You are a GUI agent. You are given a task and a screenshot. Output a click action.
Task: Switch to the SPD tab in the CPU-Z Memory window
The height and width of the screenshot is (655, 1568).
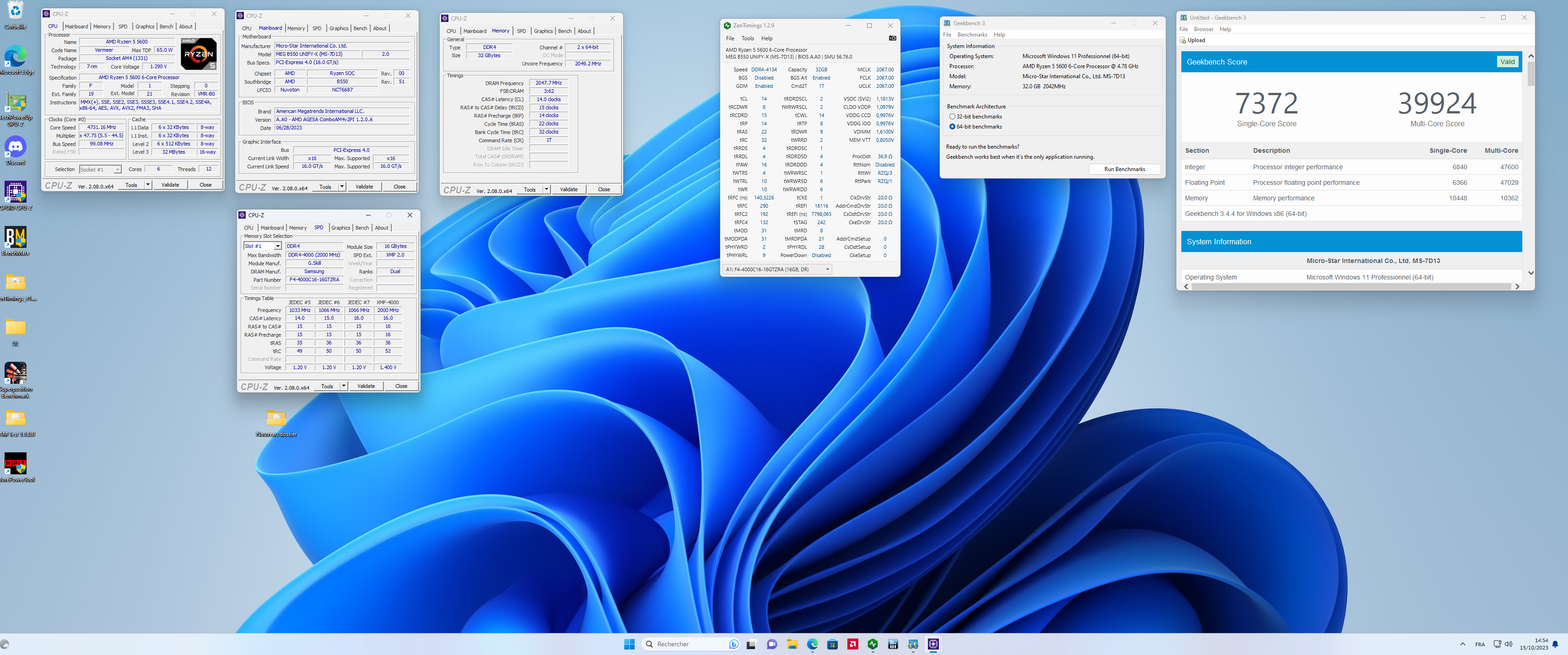pyautogui.click(x=521, y=31)
